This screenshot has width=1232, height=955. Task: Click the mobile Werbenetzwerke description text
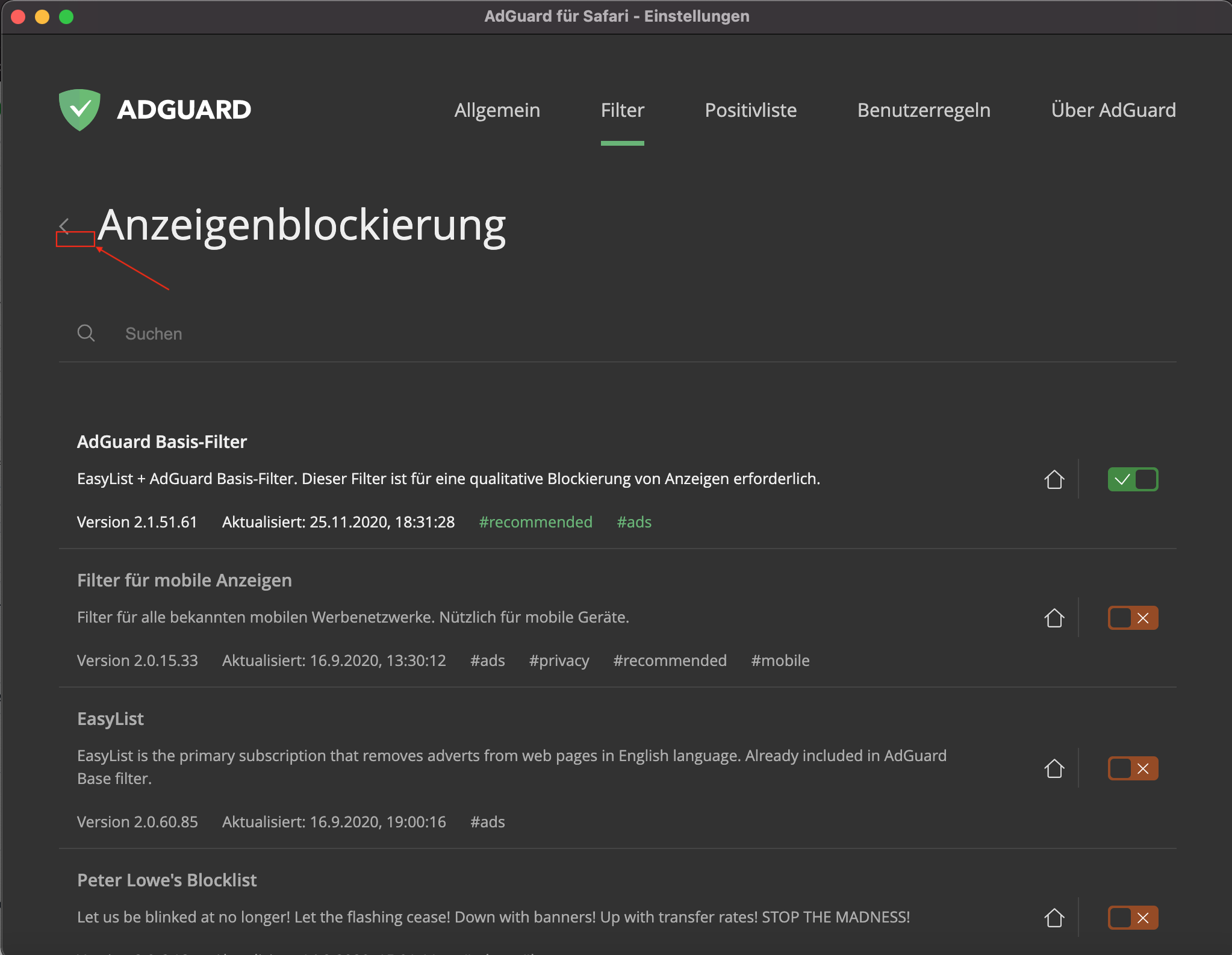[x=353, y=617]
